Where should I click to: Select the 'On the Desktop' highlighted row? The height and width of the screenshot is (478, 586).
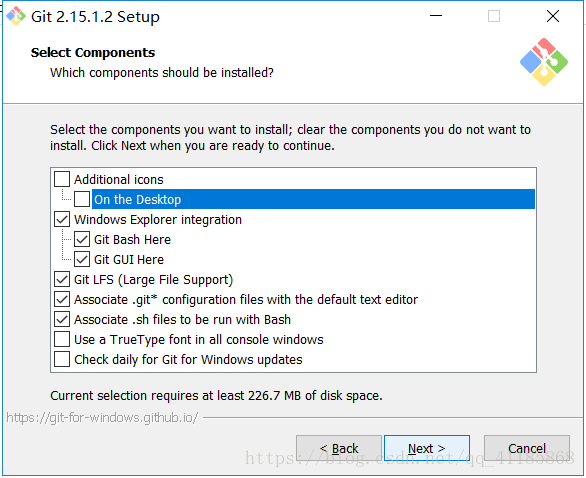point(314,199)
